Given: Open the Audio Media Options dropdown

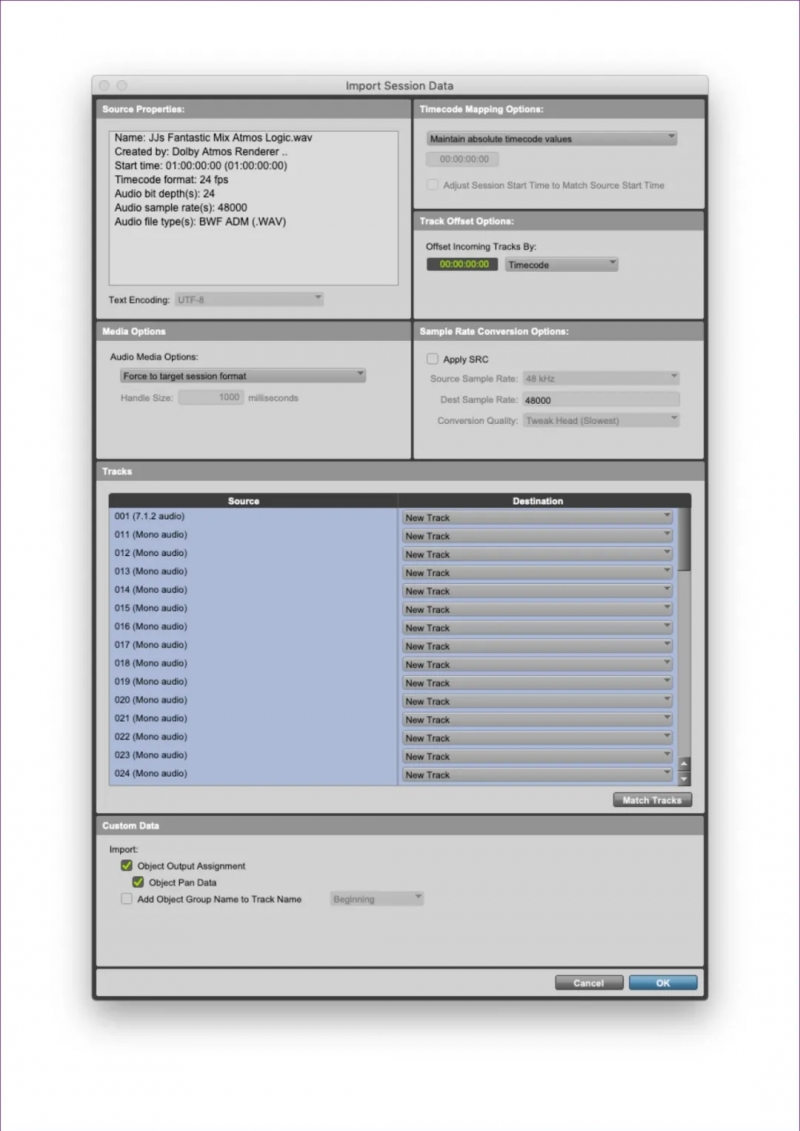Looking at the screenshot, I should click(x=242, y=376).
